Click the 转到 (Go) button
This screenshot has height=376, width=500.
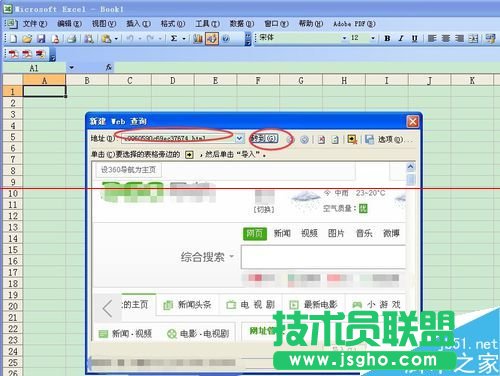pos(264,138)
